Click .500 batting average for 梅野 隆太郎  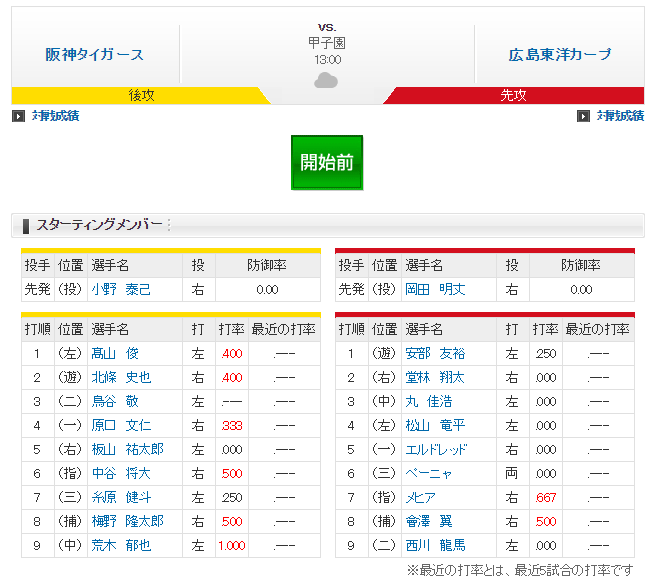(232, 522)
